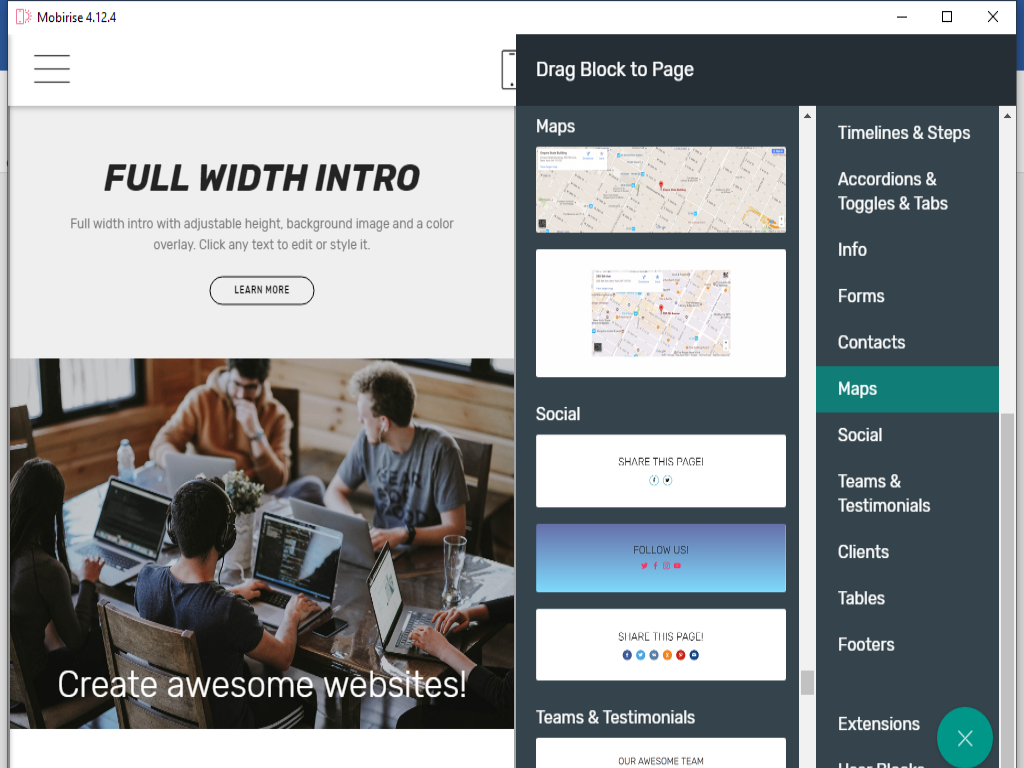
Task: Select the full-width Google map block
Action: [660, 190]
